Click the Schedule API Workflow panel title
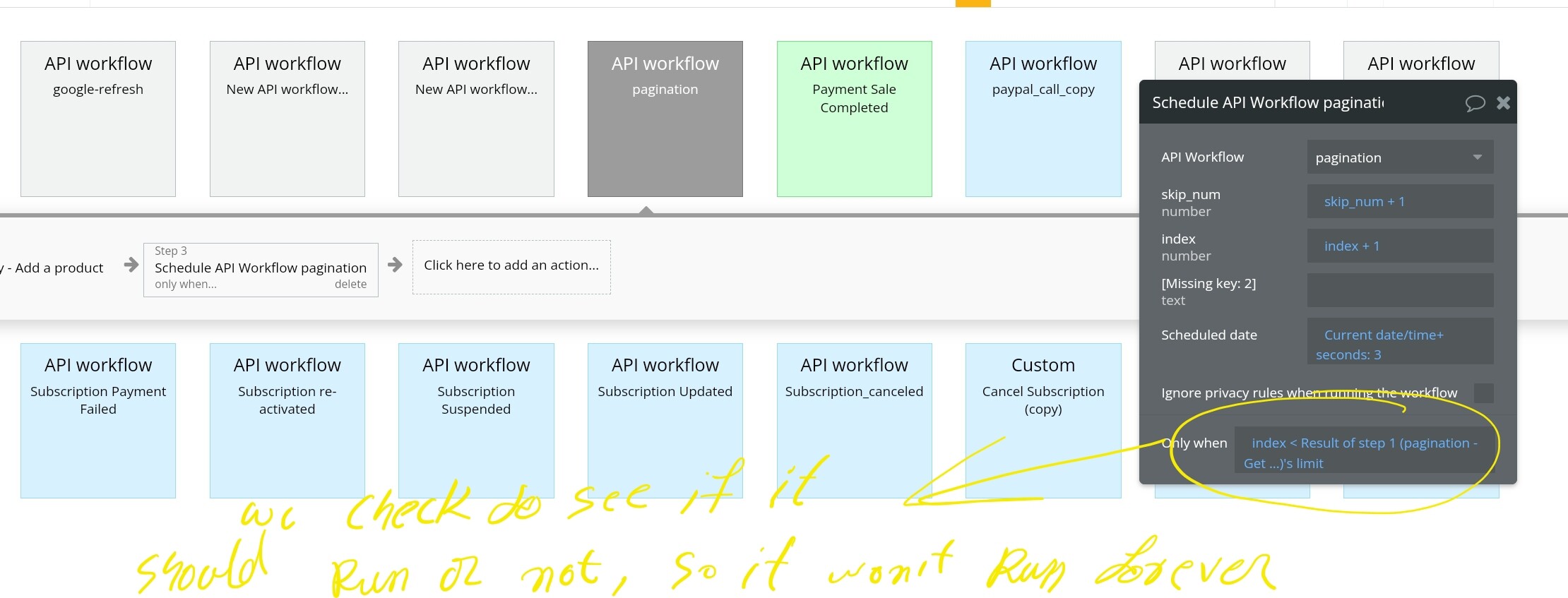 [1268, 102]
